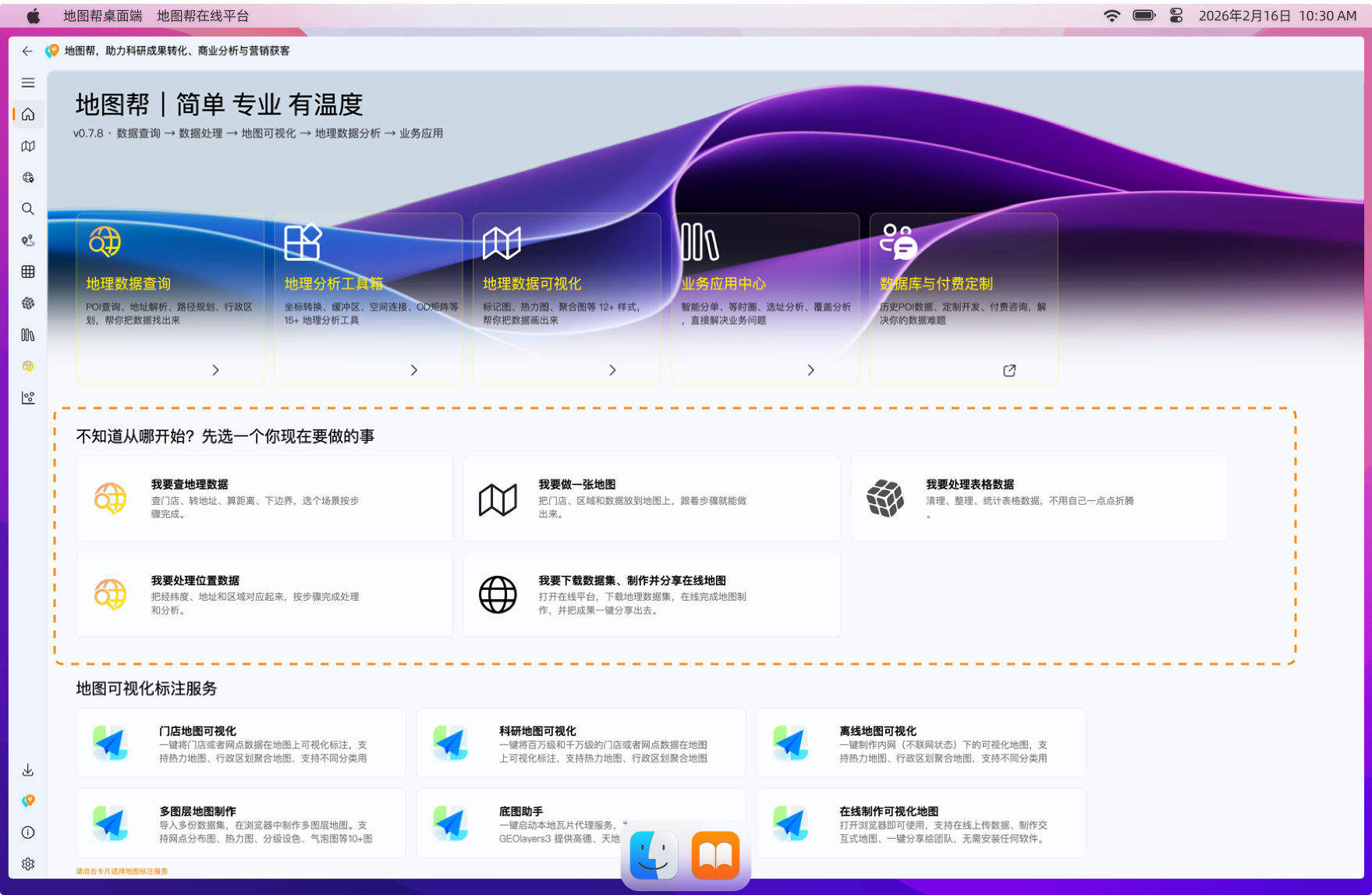Open settings gear at bottom of sidebar

click(x=28, y=864)
